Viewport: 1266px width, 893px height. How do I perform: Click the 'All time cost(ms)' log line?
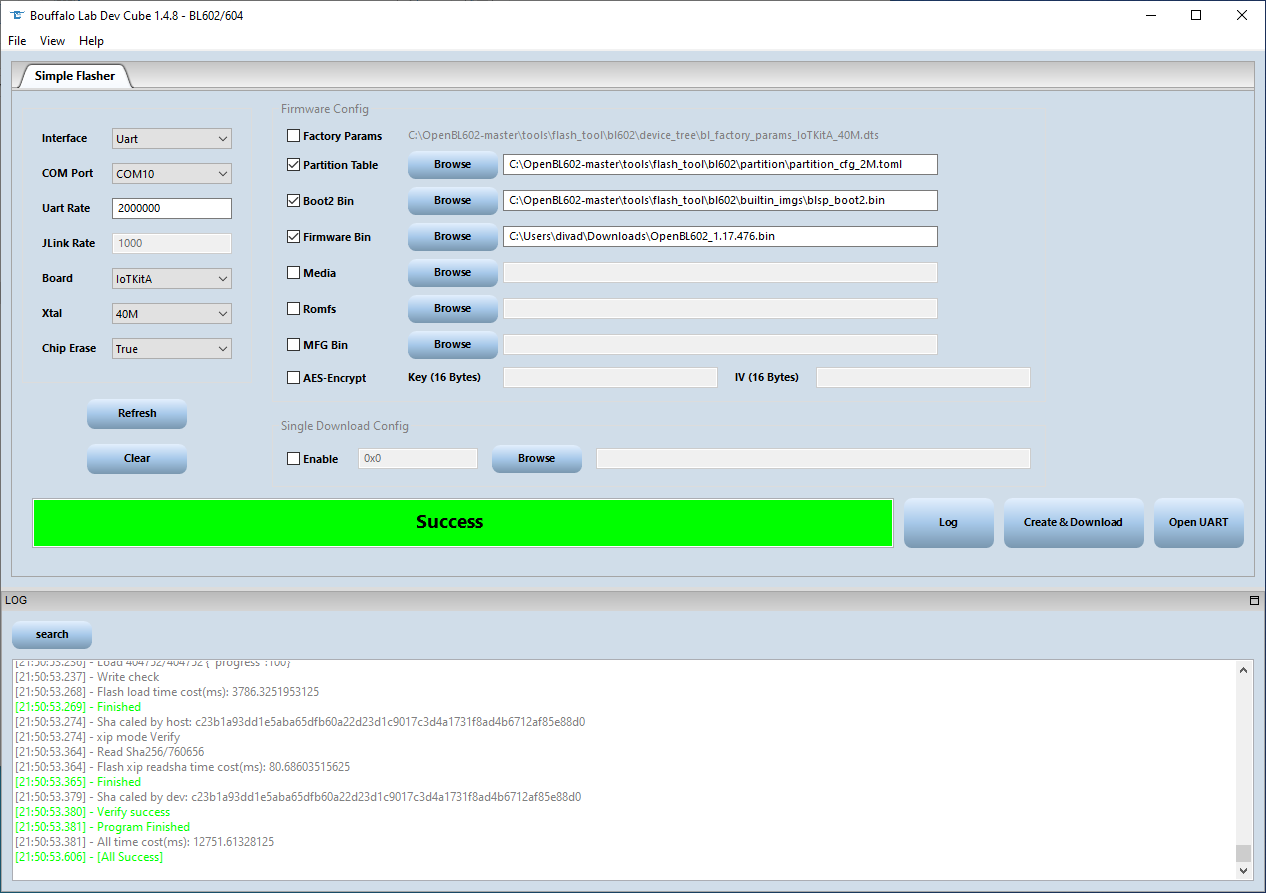[145, 842]
